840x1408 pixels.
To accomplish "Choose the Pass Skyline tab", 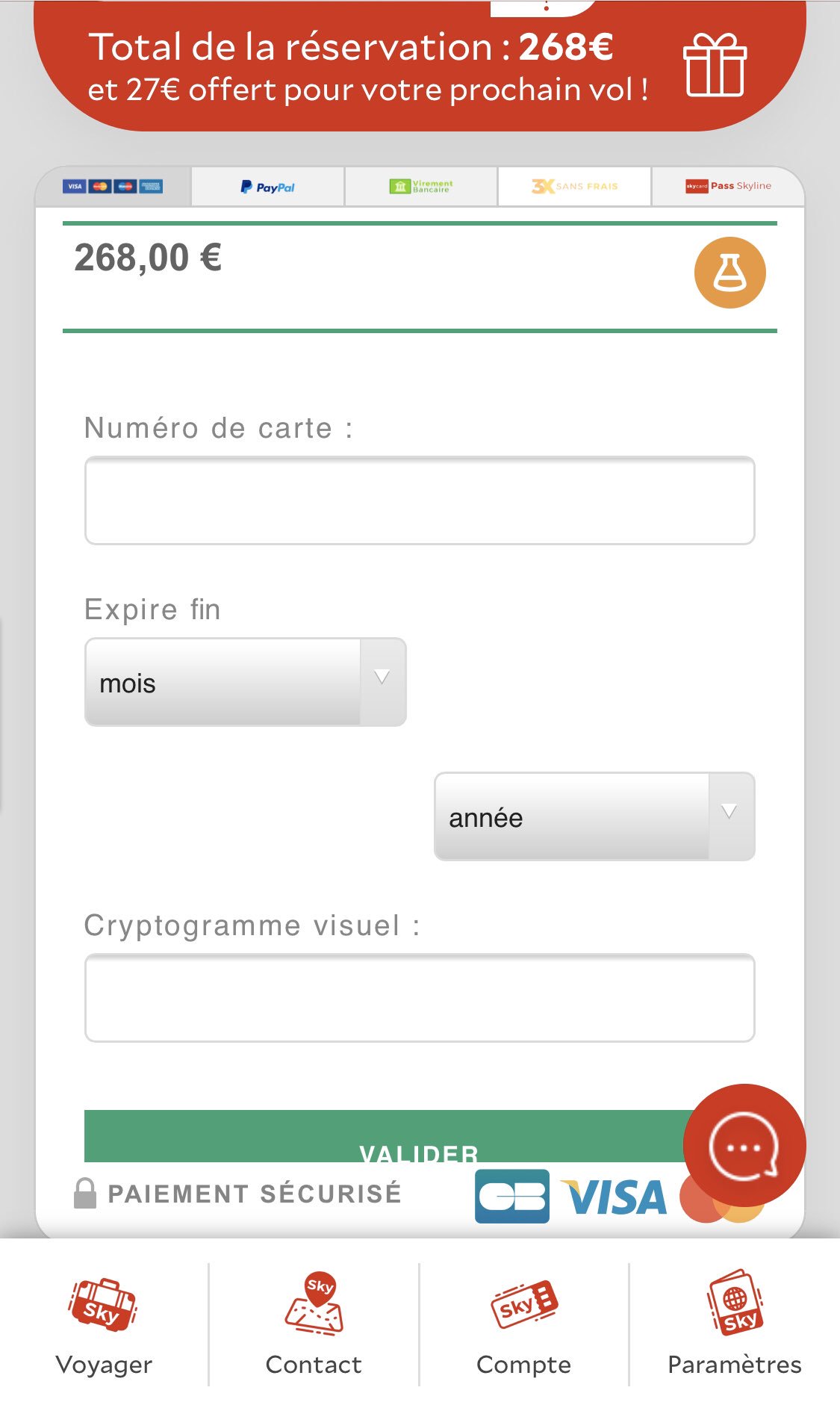I will tap(728, 186).
